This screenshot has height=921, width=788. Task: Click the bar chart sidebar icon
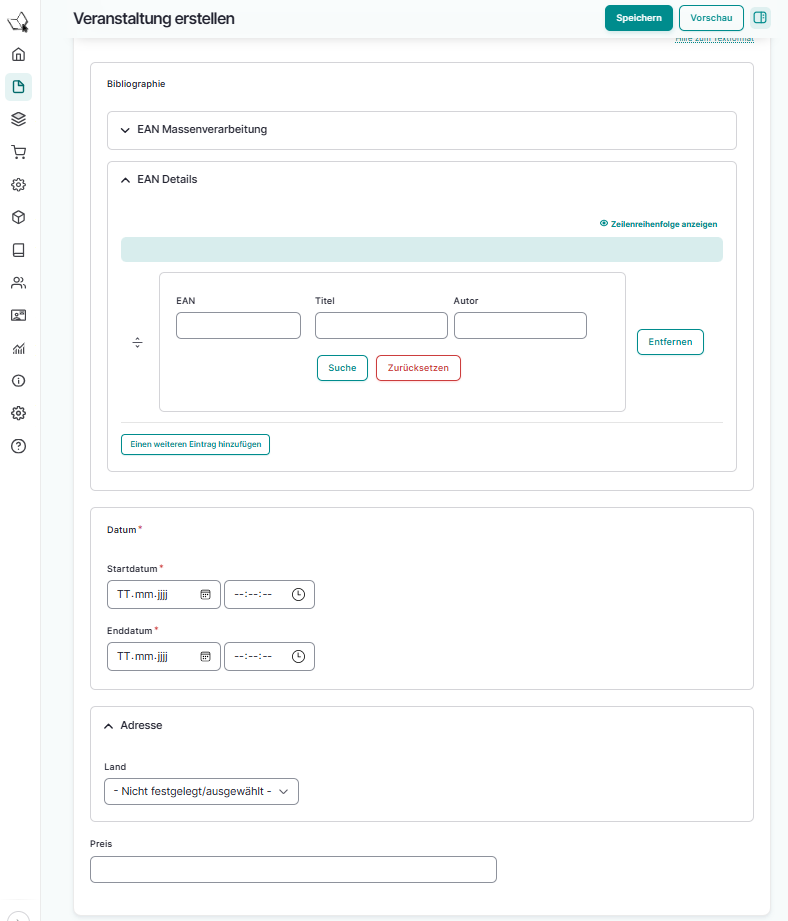point(18,348)
